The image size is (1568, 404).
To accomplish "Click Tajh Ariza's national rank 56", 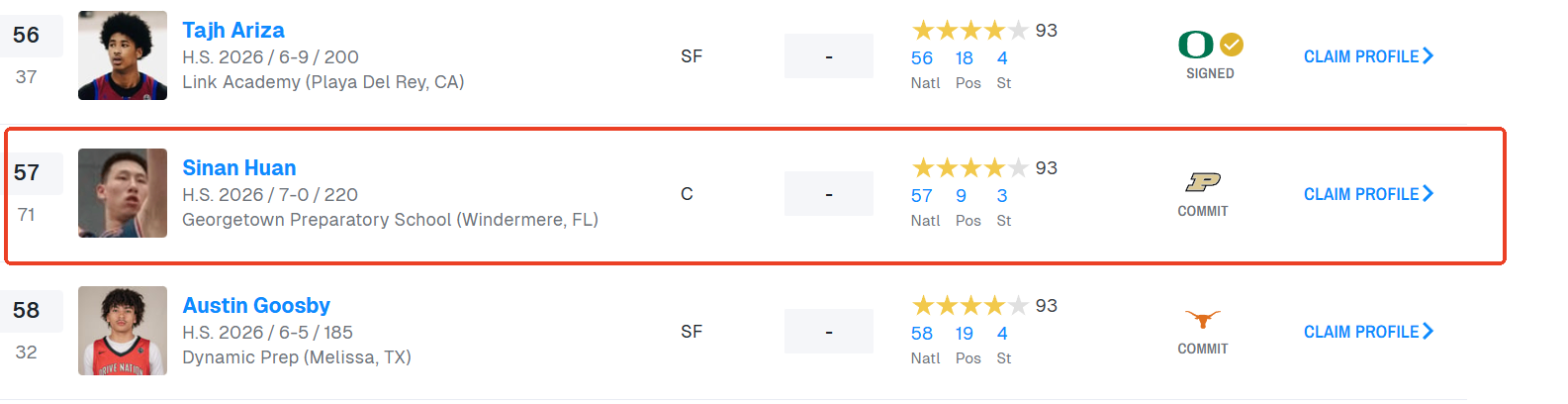I will pos(922,58).
